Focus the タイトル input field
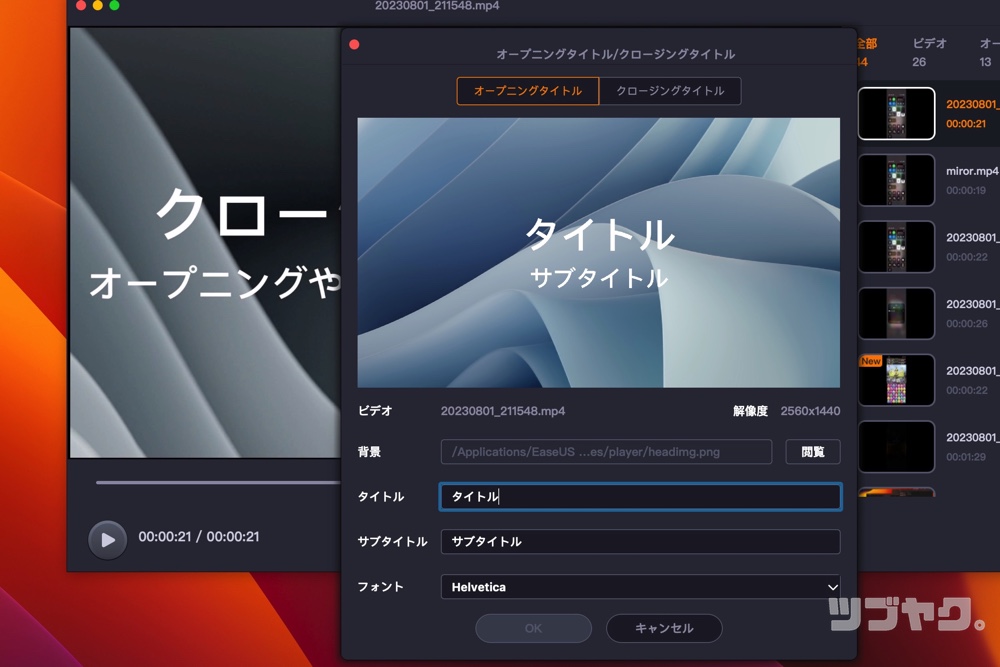 click(640, 497)
